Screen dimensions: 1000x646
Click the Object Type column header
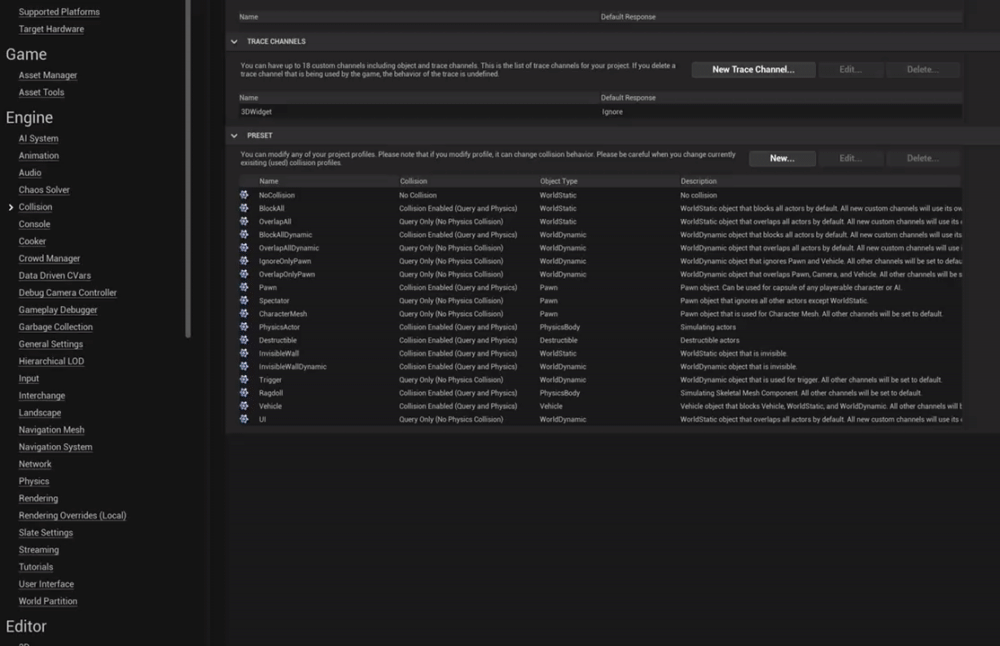pyautogui.click(x=559, y=181)
